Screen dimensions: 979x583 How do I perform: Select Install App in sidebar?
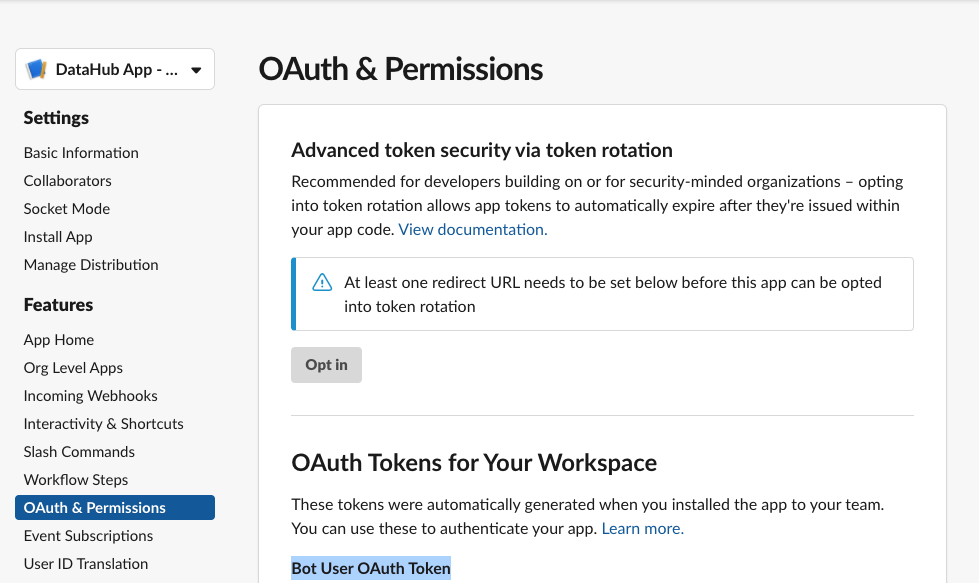58,237
